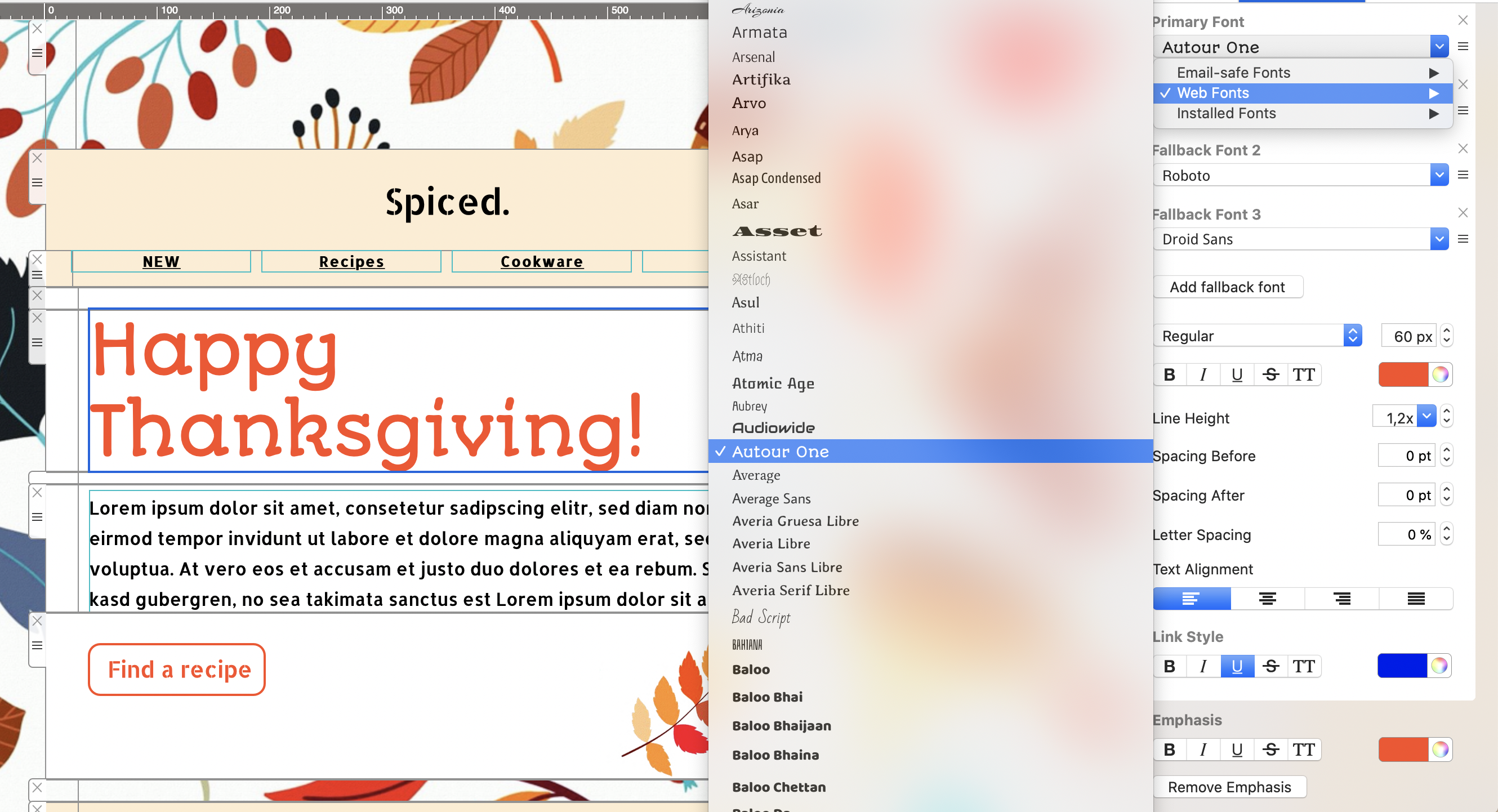The width and height of the screenshot is (1498, 812).
Task: Click the Italic formatting icon
Action: click(1204, 374)
